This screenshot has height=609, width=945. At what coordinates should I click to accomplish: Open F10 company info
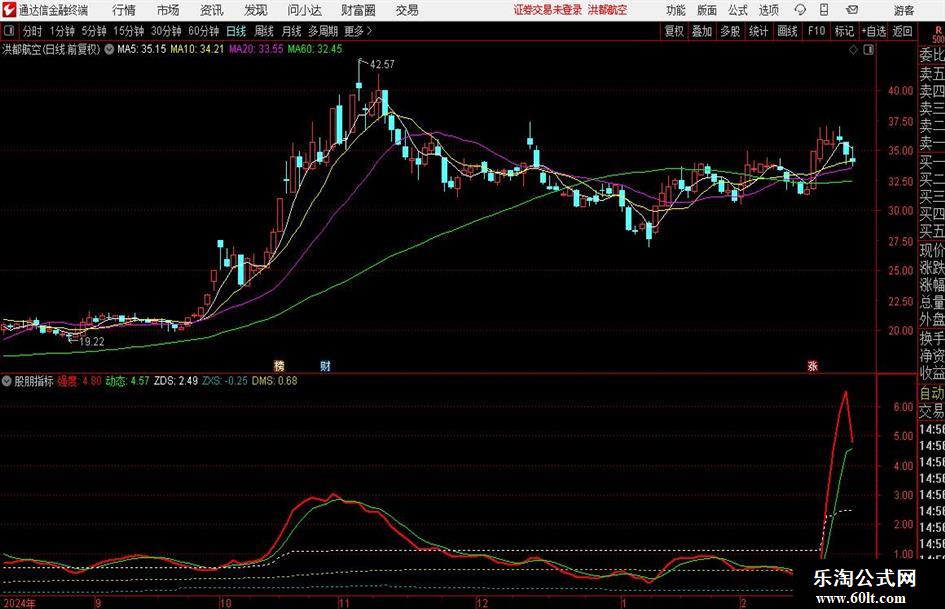coord(817,31)
